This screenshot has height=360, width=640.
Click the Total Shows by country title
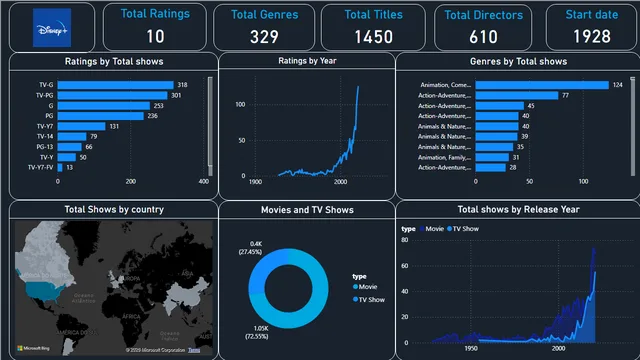tap(114, 209)
